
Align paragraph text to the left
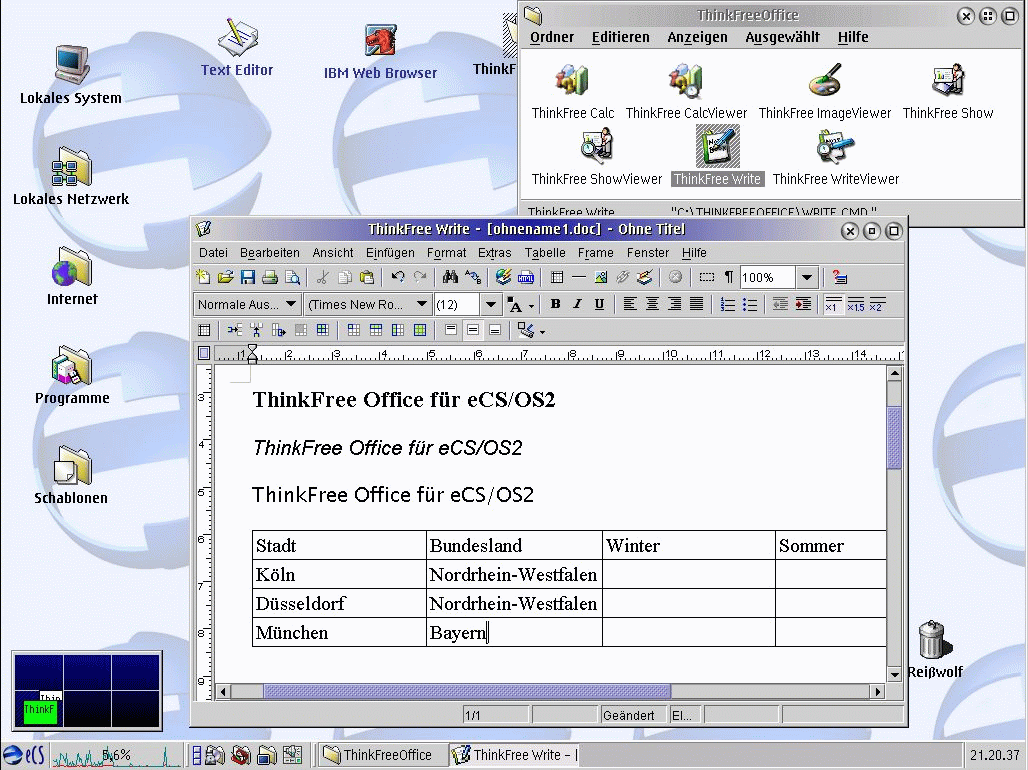click(630, 304)
